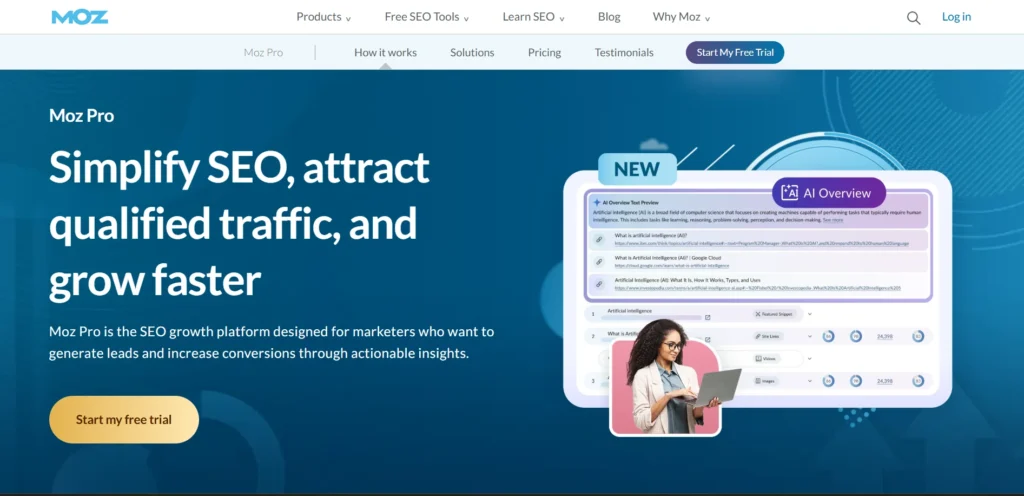Expand the Learn SEO chevron

562,19
